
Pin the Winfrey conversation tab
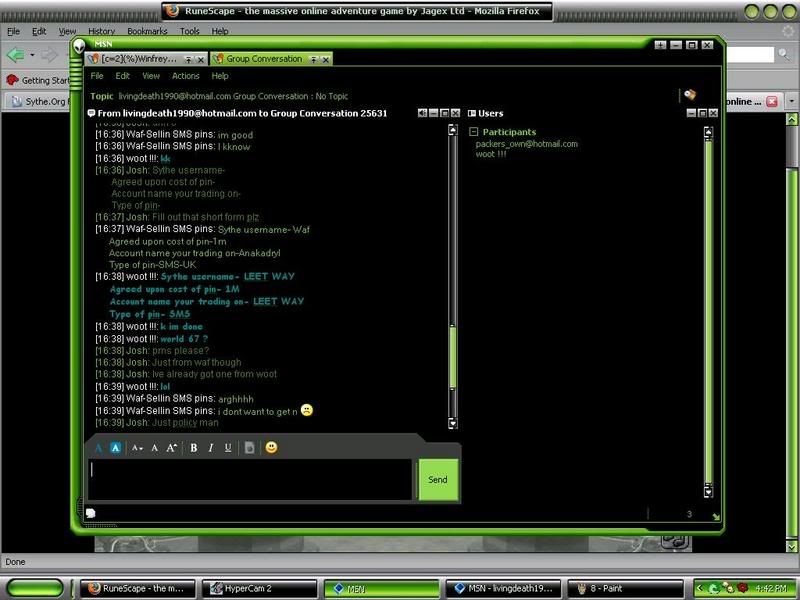pyautogui.click(x=188, y=60)
